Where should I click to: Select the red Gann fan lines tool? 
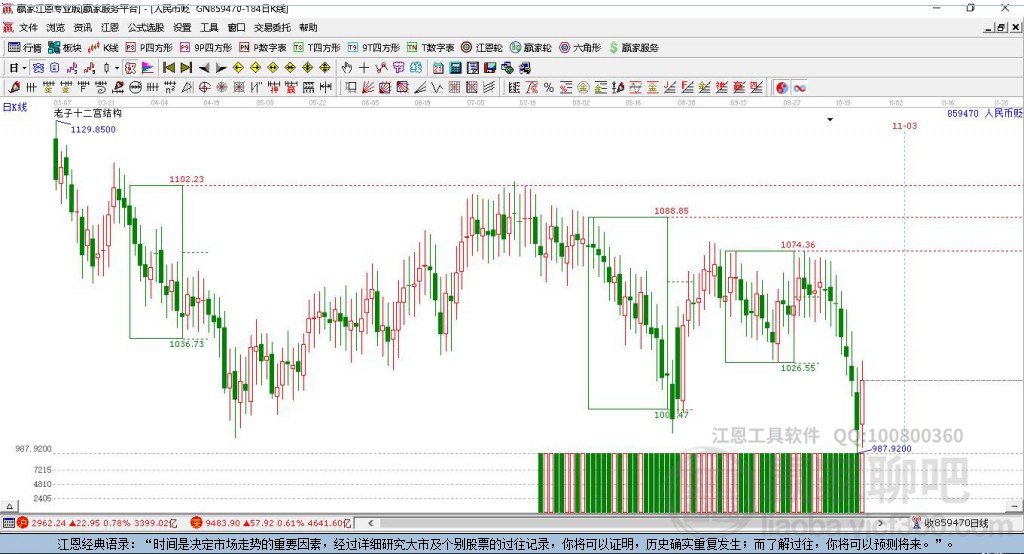click(368, 88)
